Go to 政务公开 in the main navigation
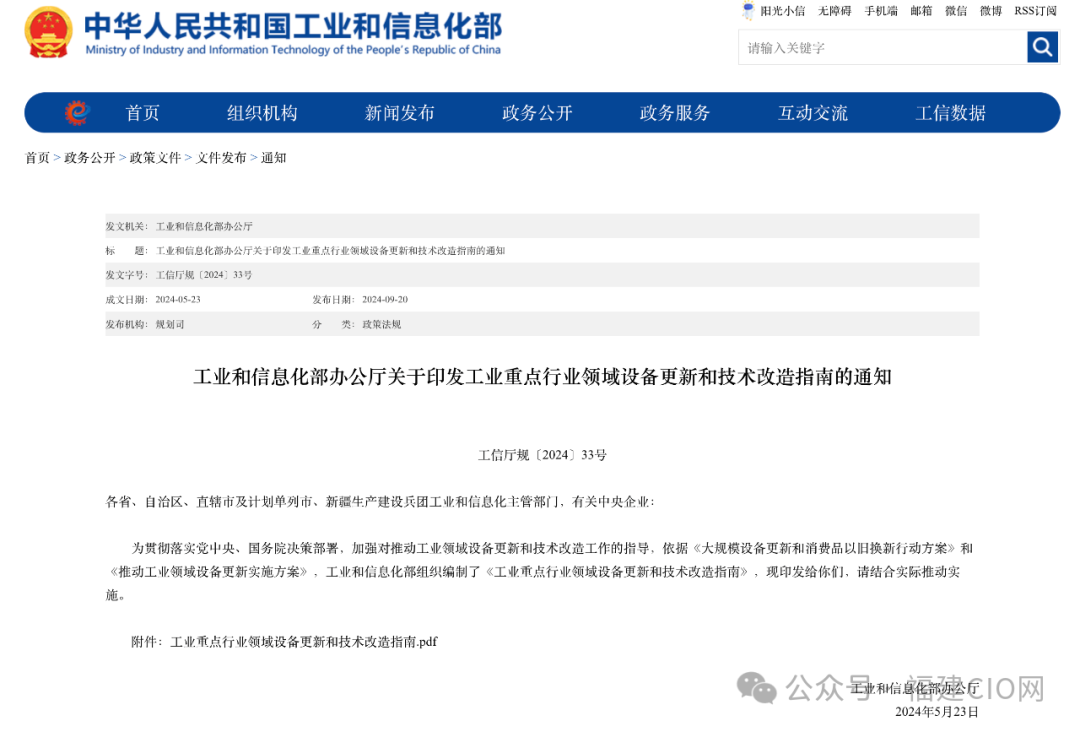The image size is (1080, 732). [x=537, y=113]
